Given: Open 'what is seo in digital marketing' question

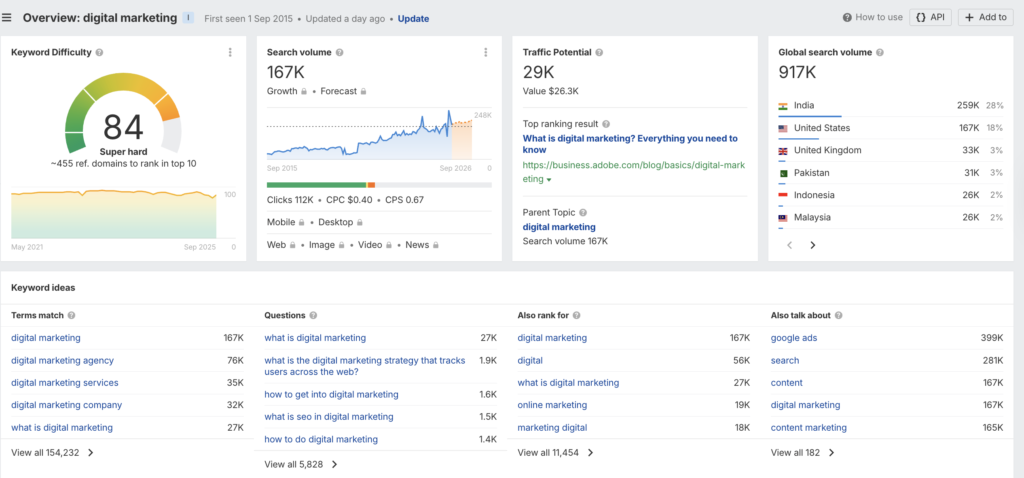Looking at the screenshot, I should click(x=329, y=417).
